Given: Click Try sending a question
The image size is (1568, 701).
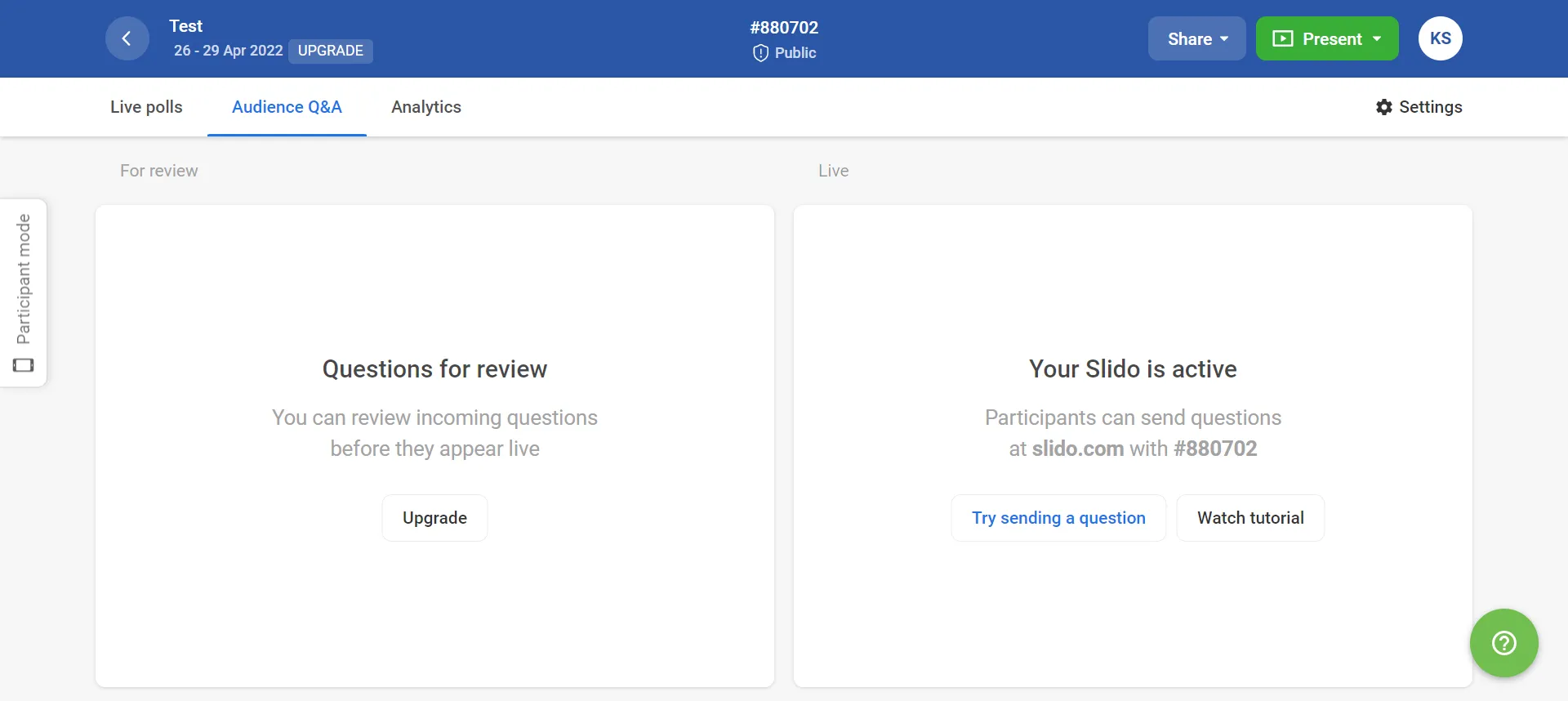Looking at the screenshot, I should 1058,518.
